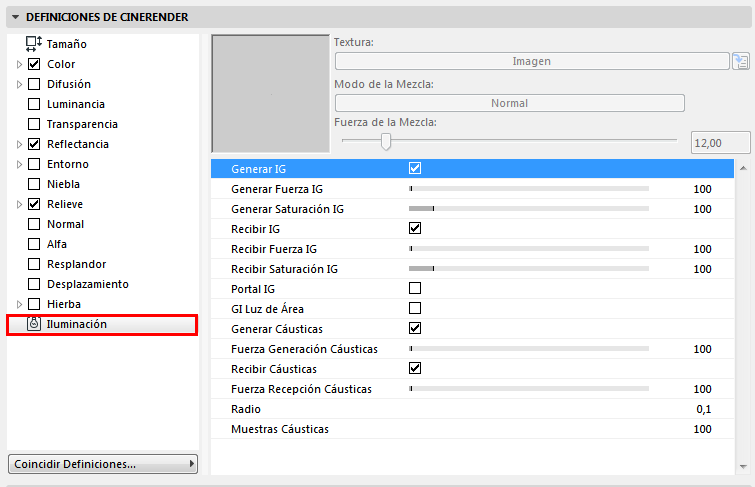Click the Imagen texture button
This screenshot has width=755, height=487.
click(531, 61)
